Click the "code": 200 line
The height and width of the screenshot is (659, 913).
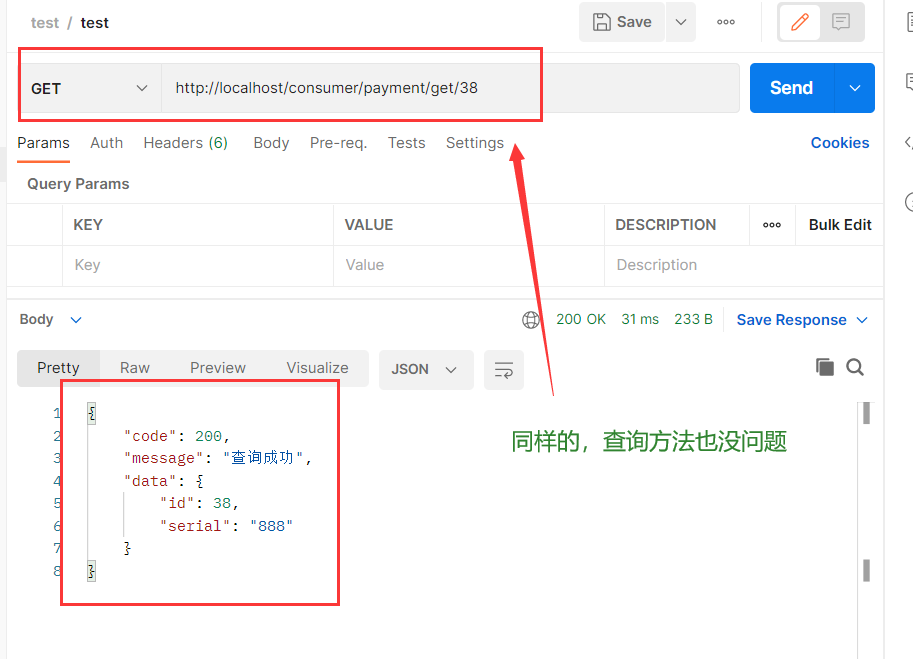coord(177,436)
